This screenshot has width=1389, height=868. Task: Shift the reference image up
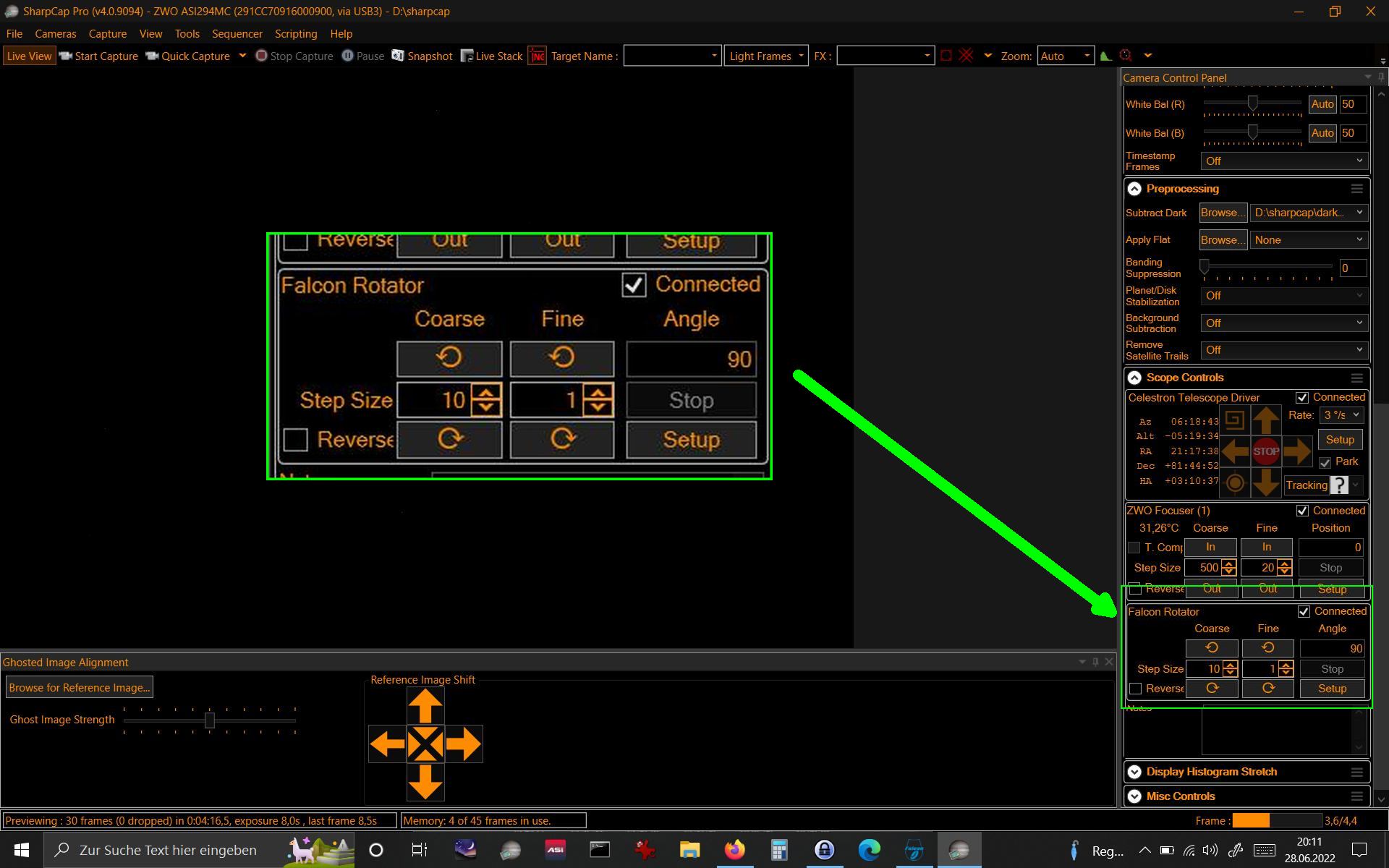tap(425, 706)
